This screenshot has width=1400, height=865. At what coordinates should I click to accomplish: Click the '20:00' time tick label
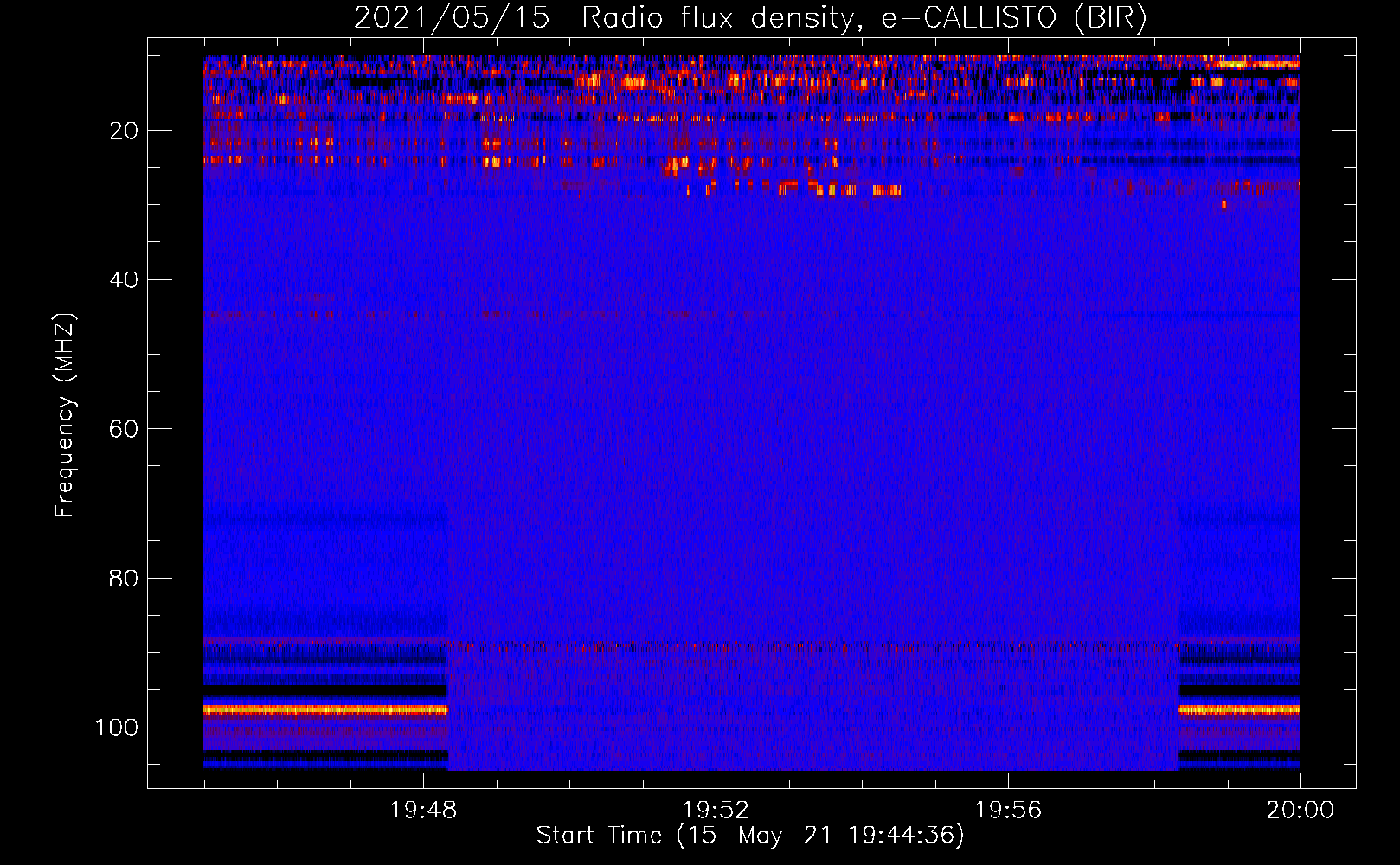click(1300, 811)
